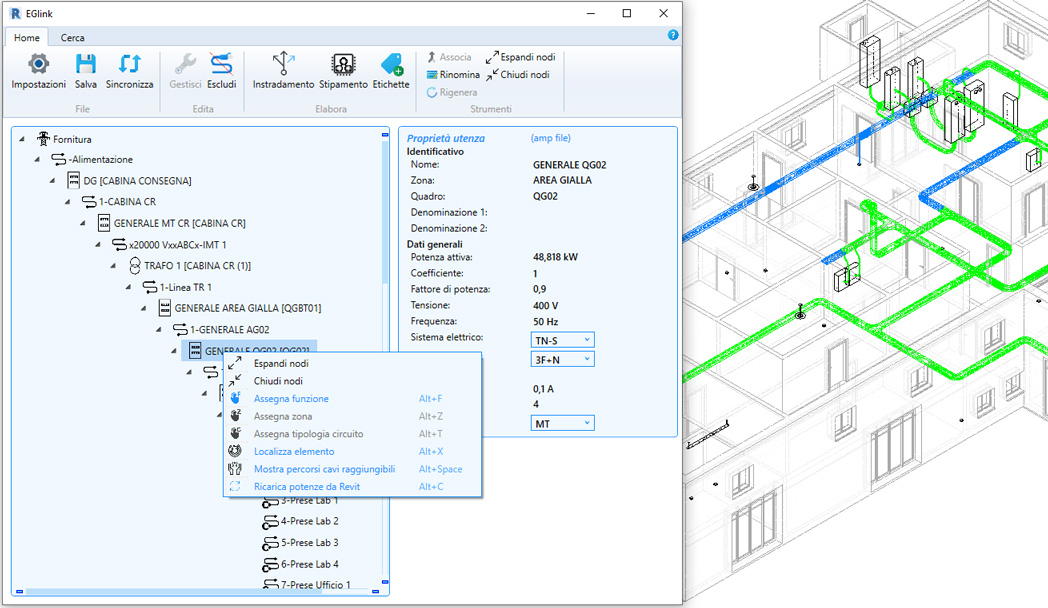Click Rinomina in Strumenti group
The height and width of the screenshot is (608, 1048).
(x=453, y=75)
